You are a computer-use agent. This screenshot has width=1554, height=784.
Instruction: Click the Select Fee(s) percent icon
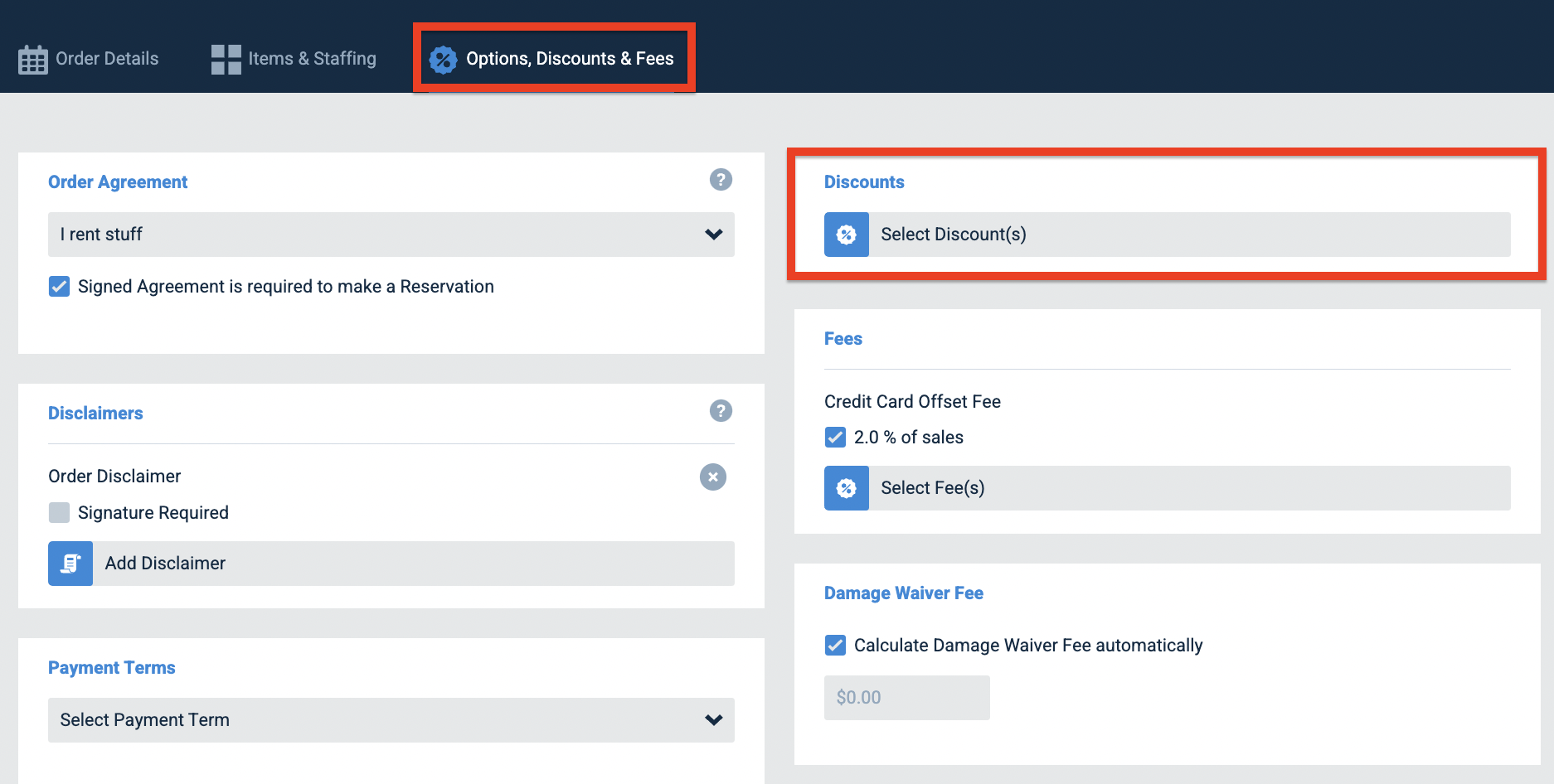click(x=847, y=488)
